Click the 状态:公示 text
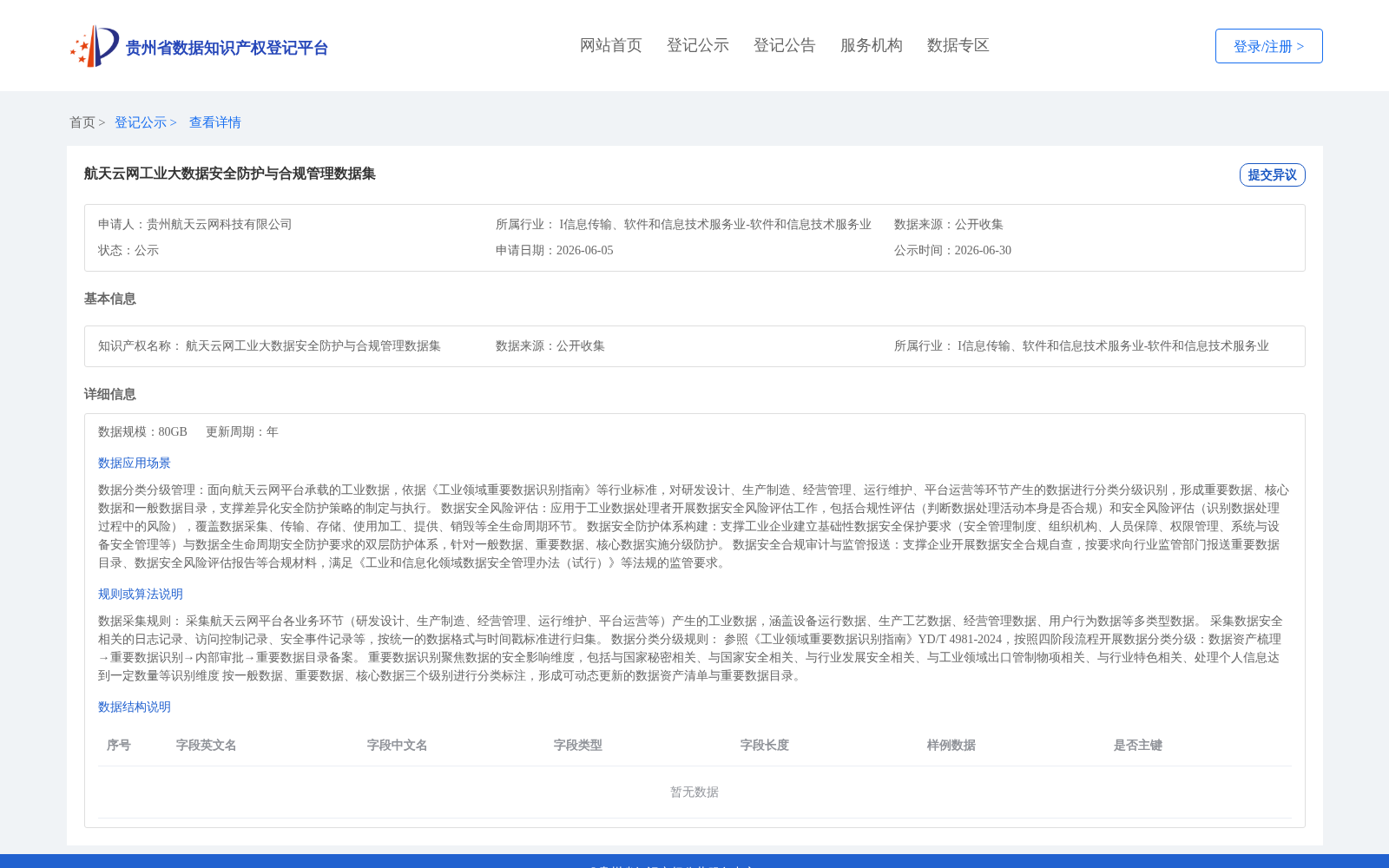 tap(128, 250)
